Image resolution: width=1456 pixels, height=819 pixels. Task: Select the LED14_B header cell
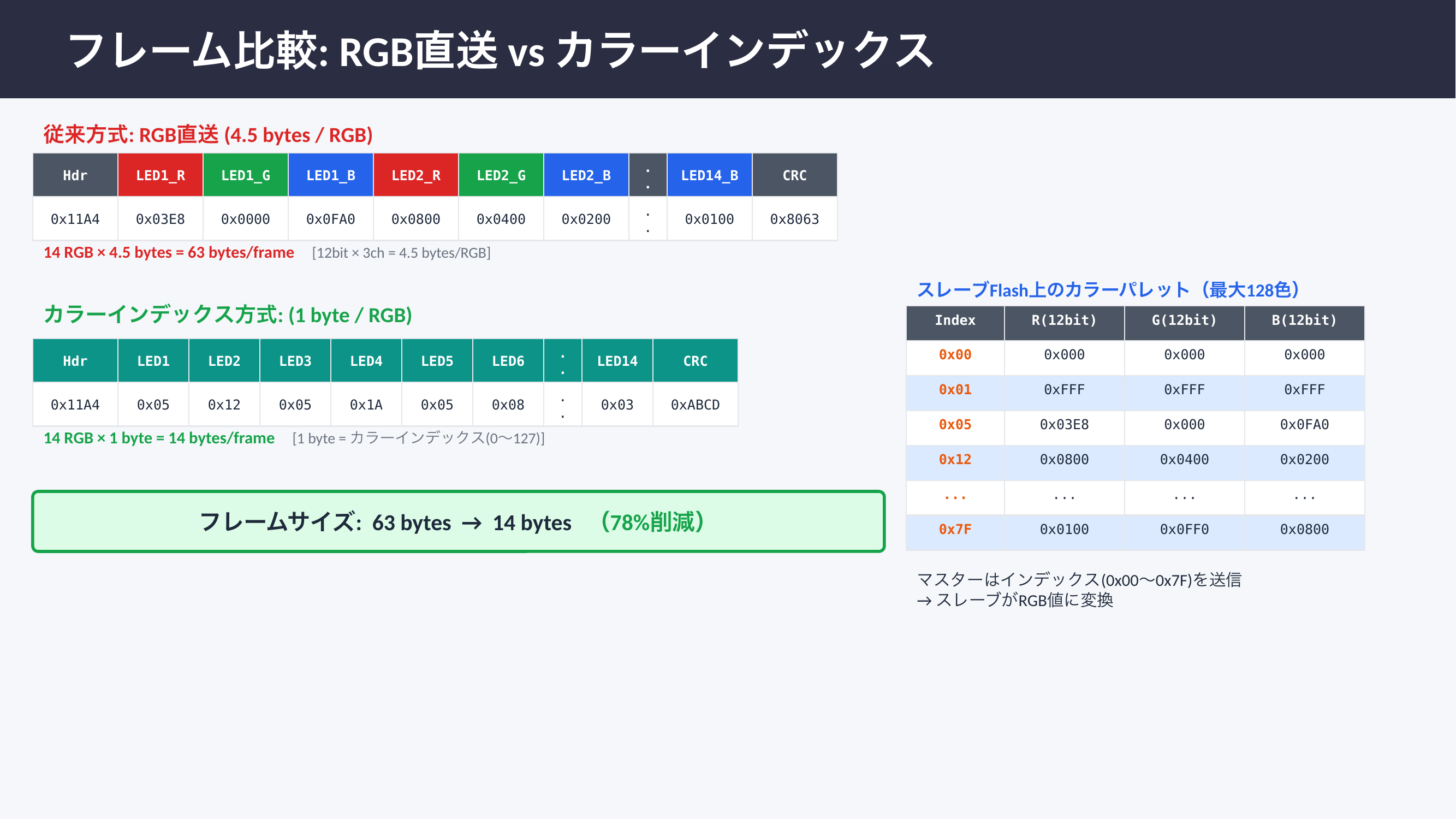pyautogui.click(x=709, y=175)
